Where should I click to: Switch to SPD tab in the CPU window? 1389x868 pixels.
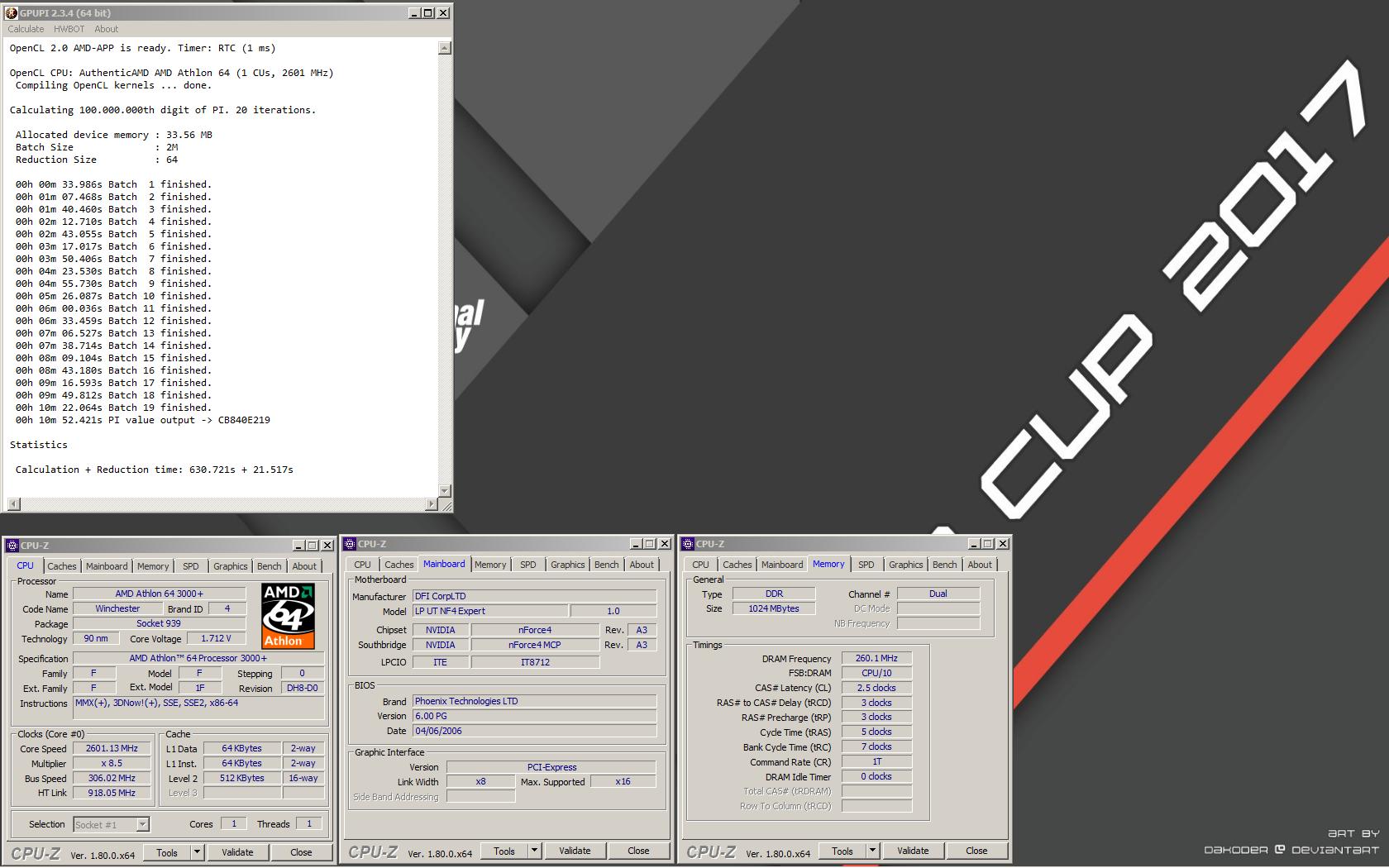tap(191, 566)
